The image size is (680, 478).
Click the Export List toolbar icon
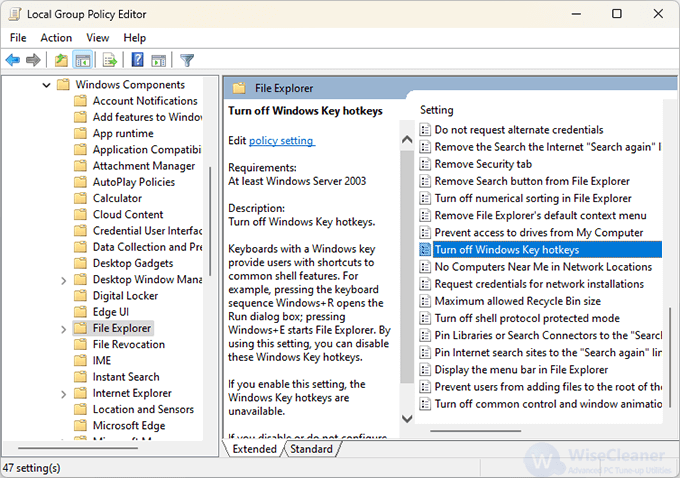110,60
